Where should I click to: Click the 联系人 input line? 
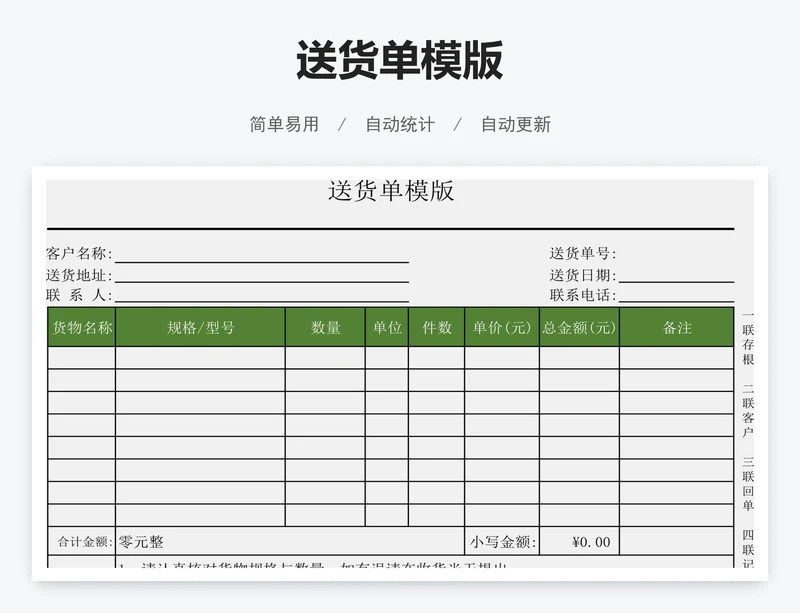(x=262, y=295)
